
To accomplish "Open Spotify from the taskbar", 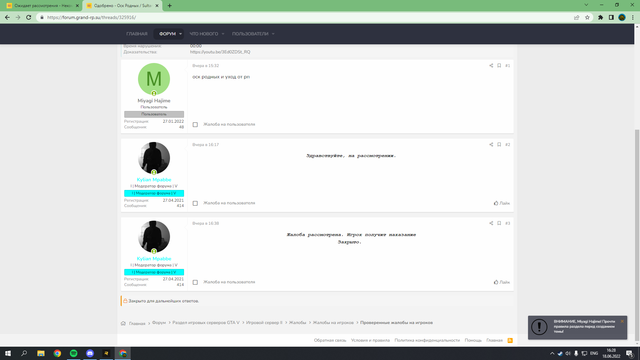I will (73, 353).
